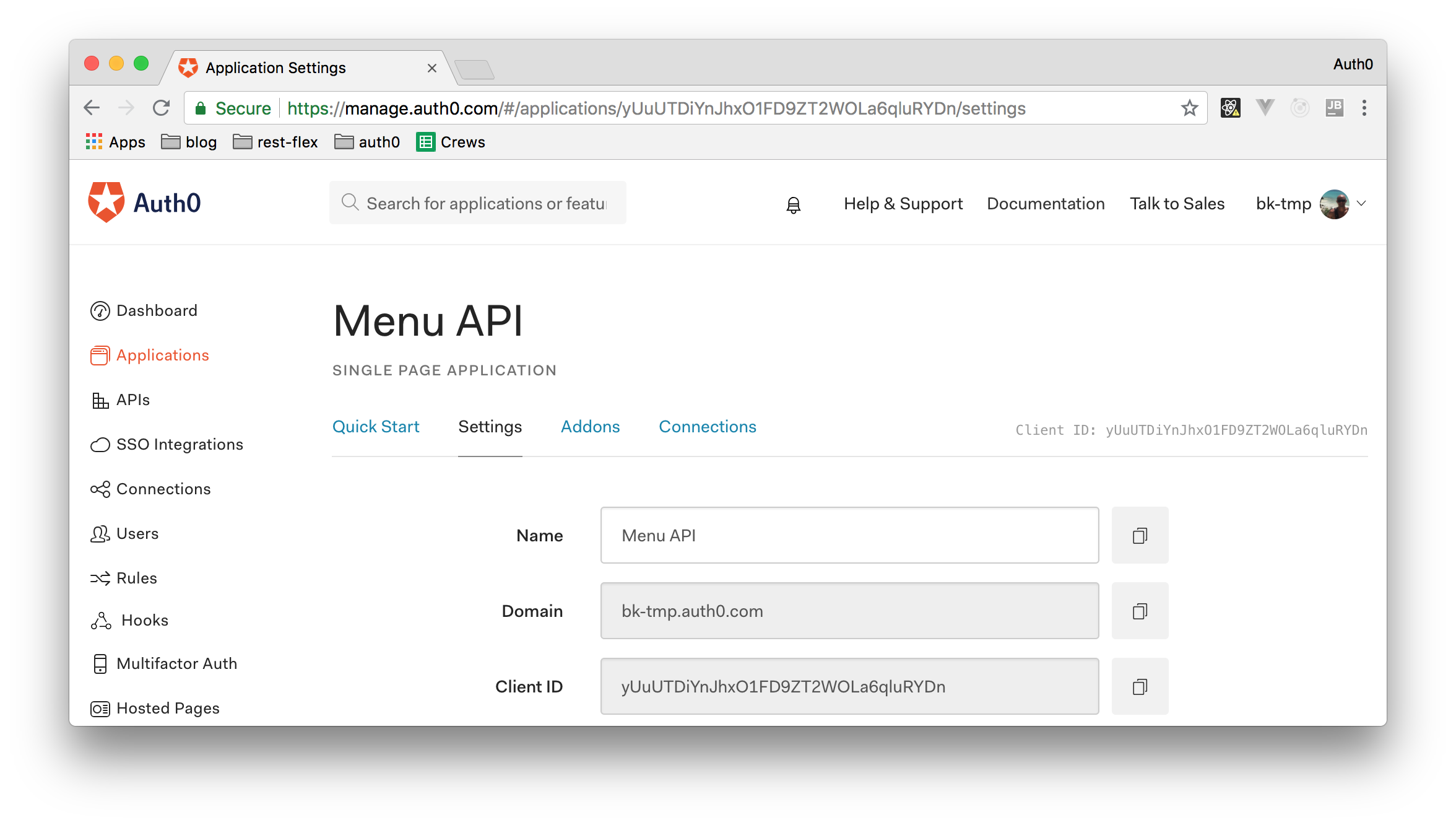The width and height of the screenshot is (1456, 825).
Task: Open the blog bookmarks folder
Action: (x=189, y=142)
